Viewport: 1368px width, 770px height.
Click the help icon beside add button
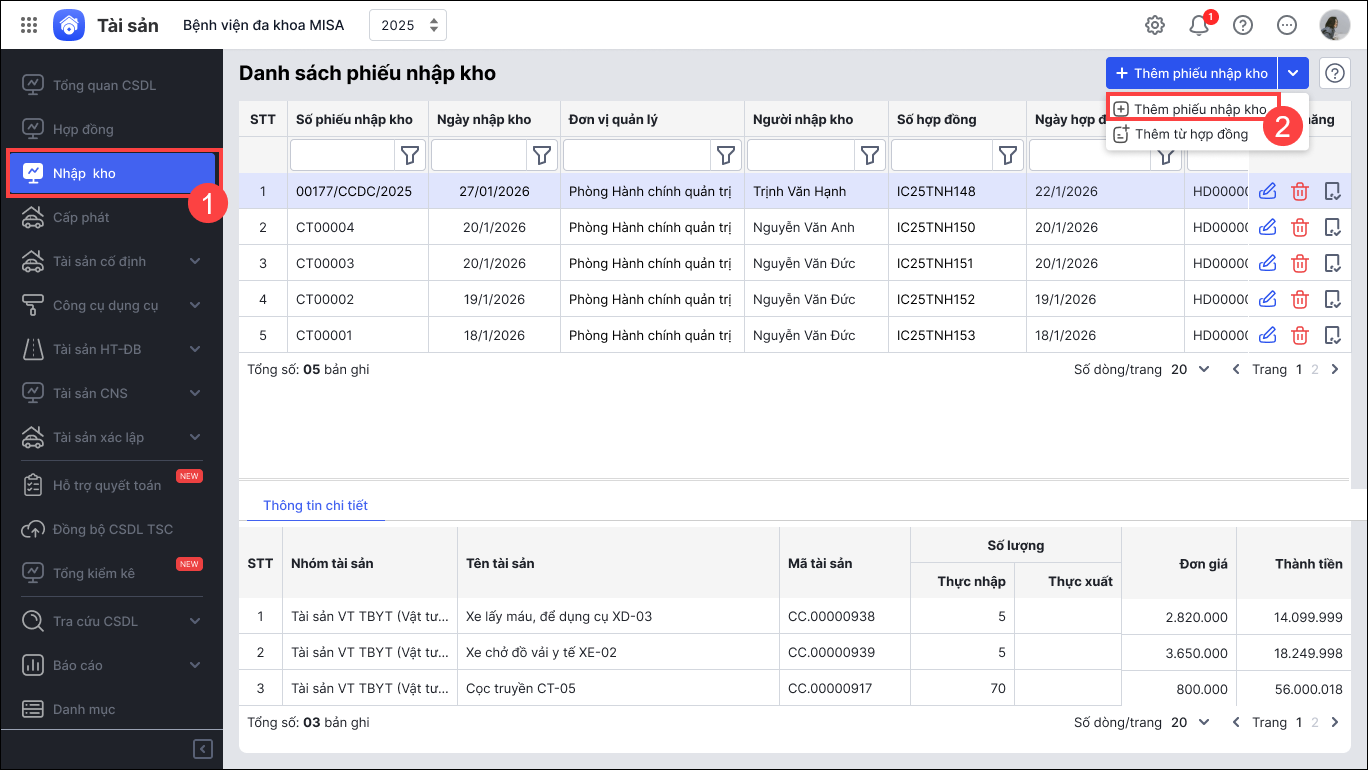pyautogui.click(x=1335, y=73)
